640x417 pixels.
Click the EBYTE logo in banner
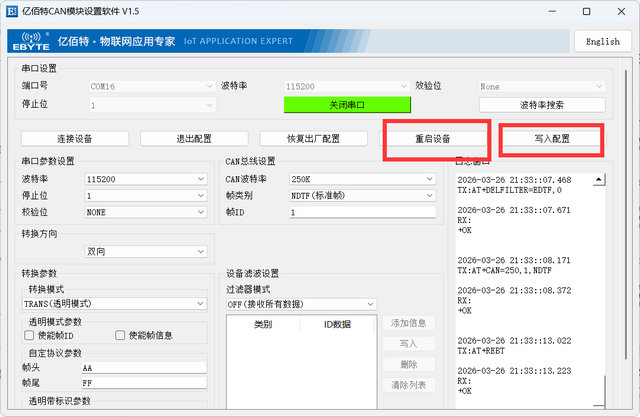[31, 41]
